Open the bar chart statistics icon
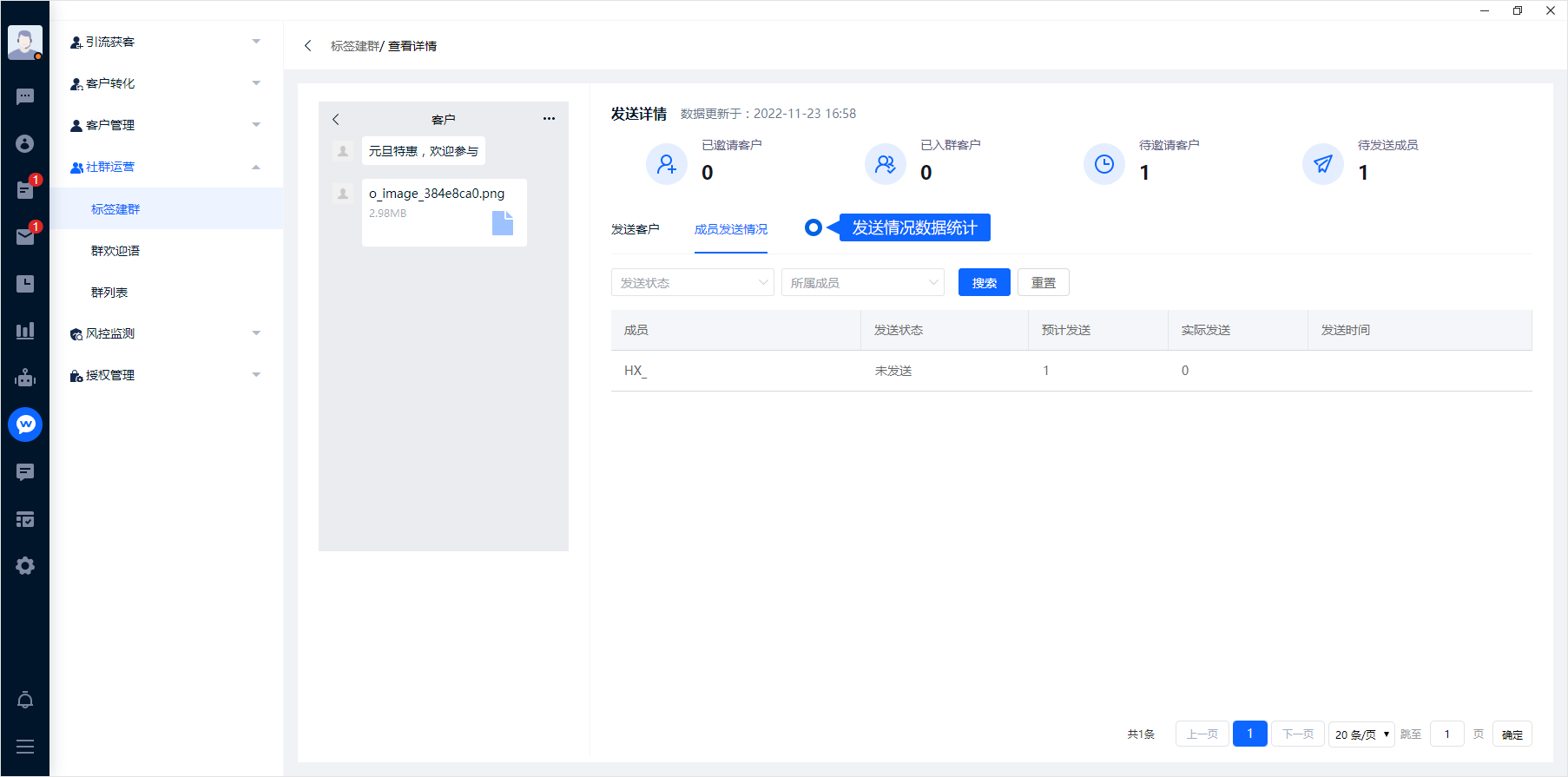The height and width of the screenshot is (777, 1568). (25, 330)
